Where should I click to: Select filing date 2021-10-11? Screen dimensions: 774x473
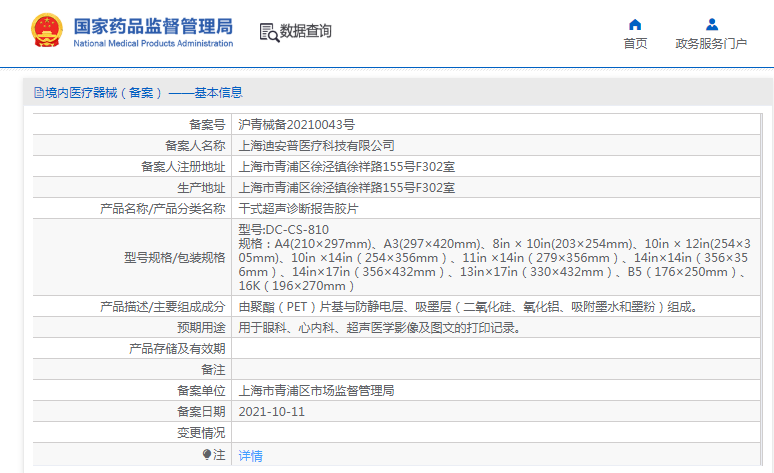tap(271, 412)
